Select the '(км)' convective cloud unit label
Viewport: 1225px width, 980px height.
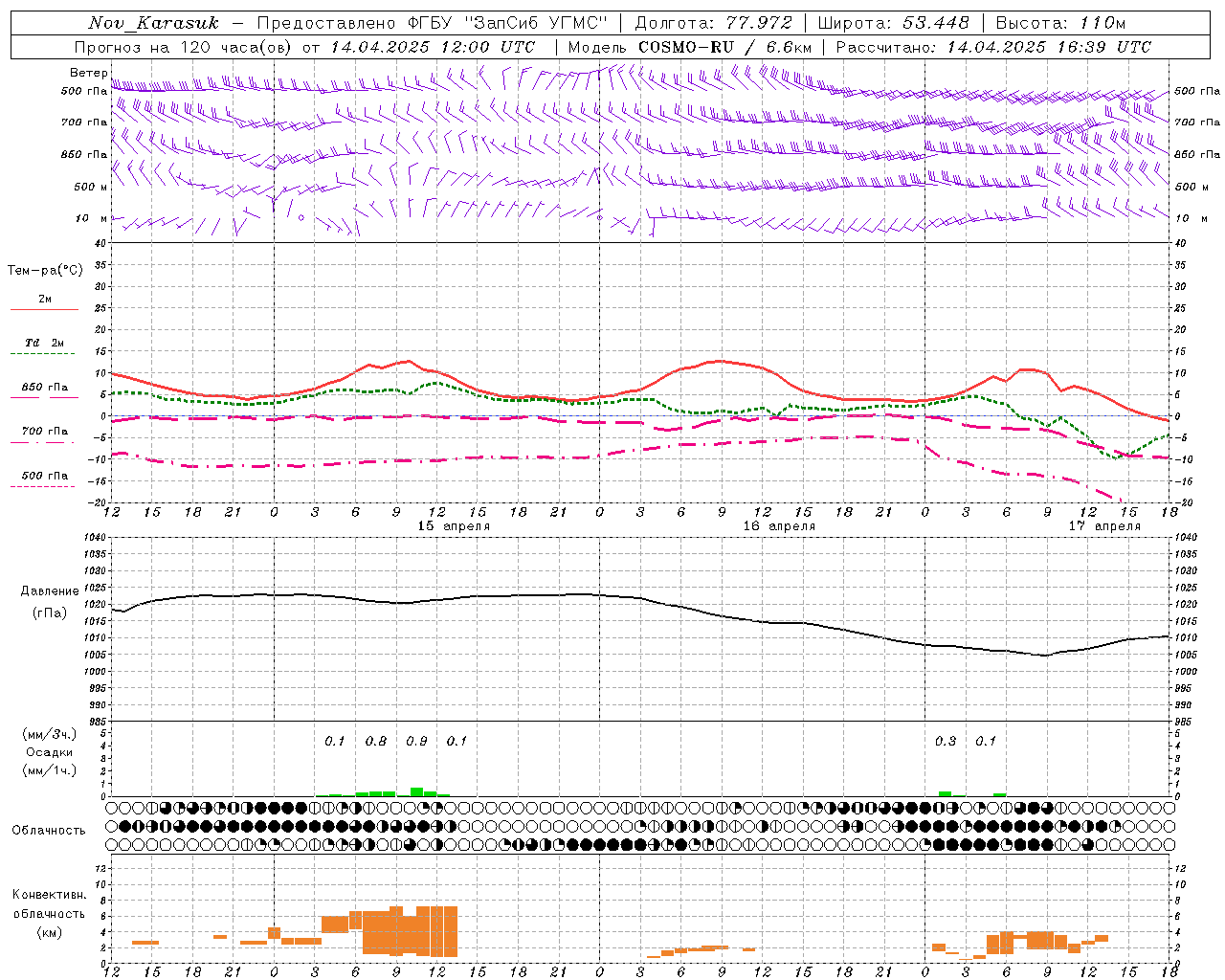(x=50, y=932)
